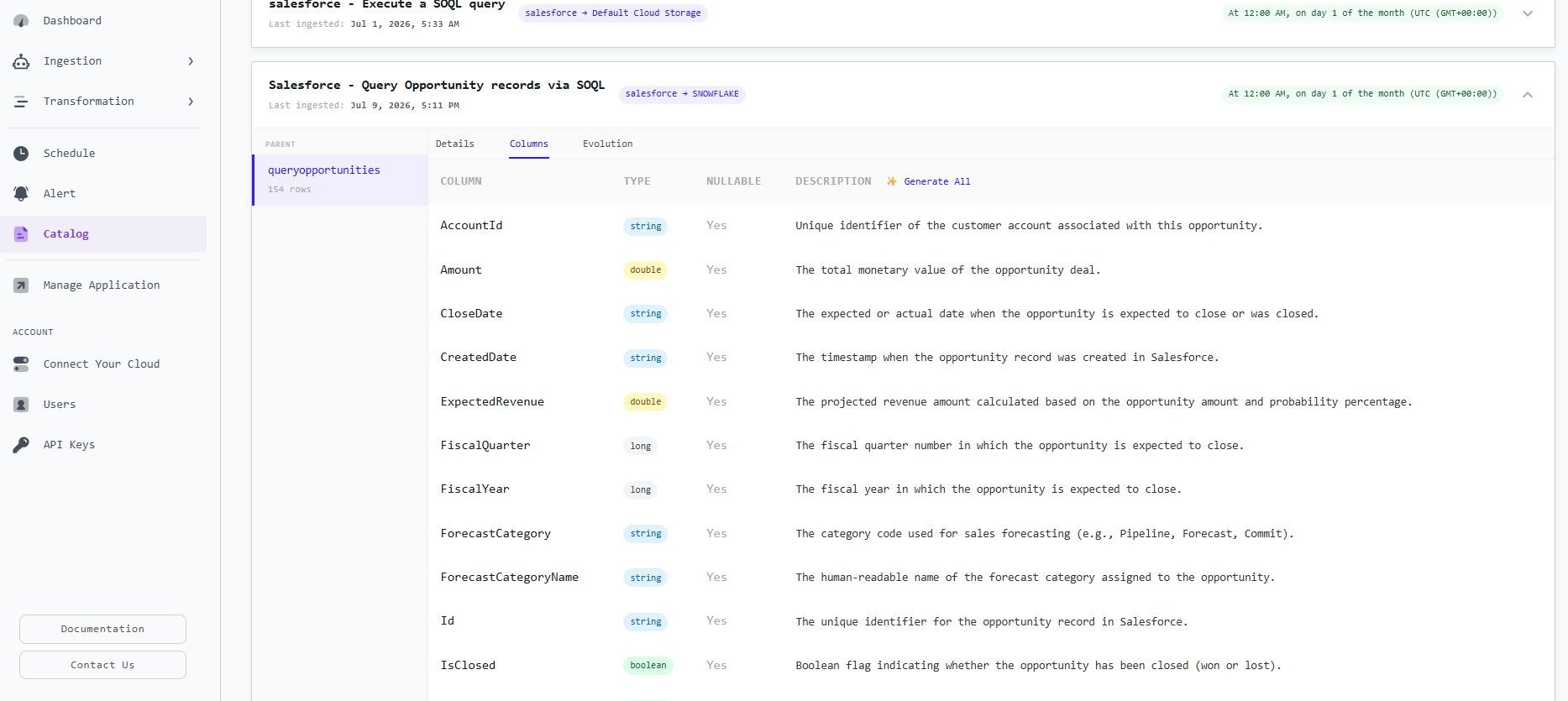Screen dimensions: 1568x701
Task: Open the Documentation button
Action: (x=102, y=629)
